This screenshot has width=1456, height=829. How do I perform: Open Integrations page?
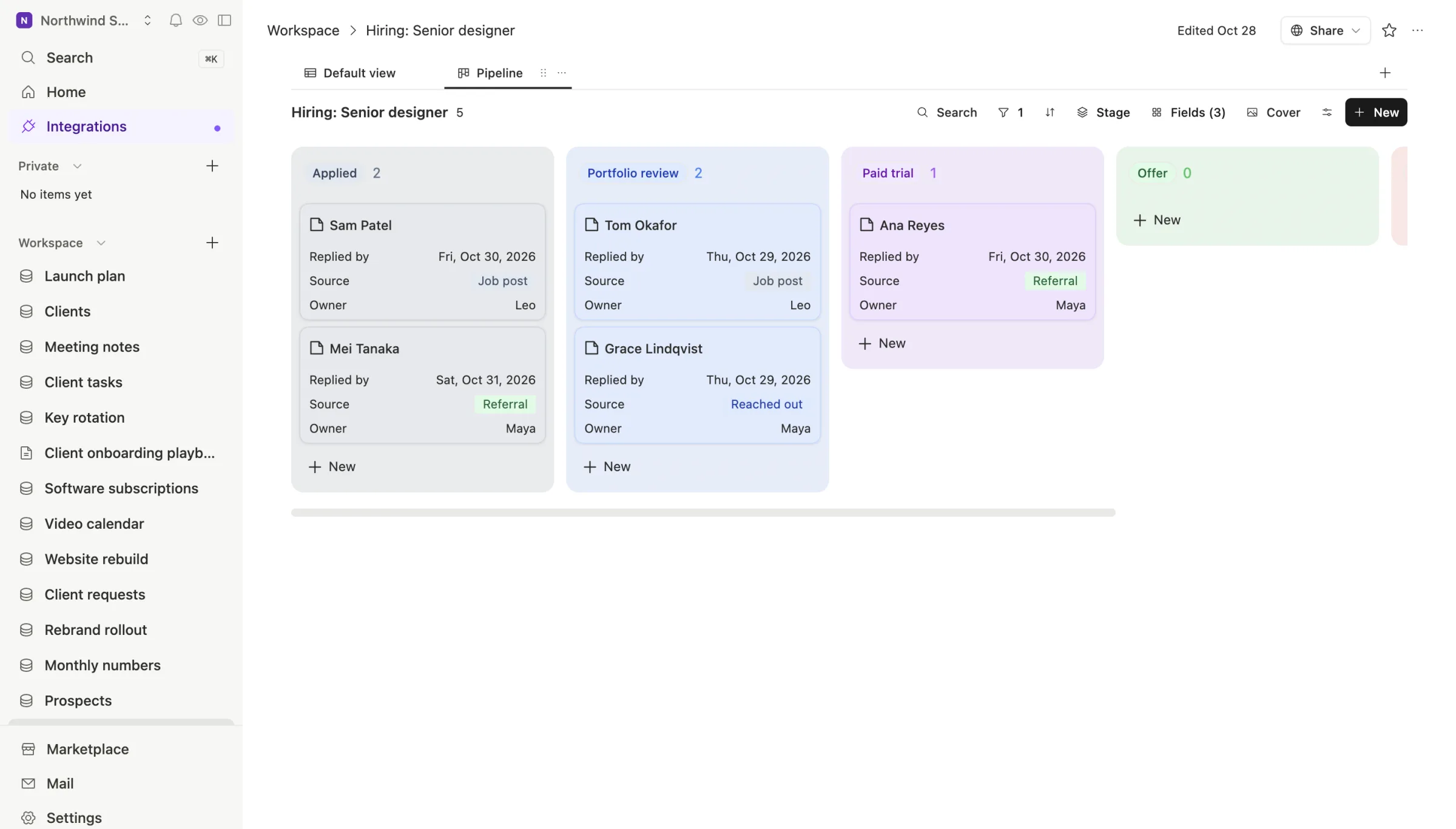[121, 127]
